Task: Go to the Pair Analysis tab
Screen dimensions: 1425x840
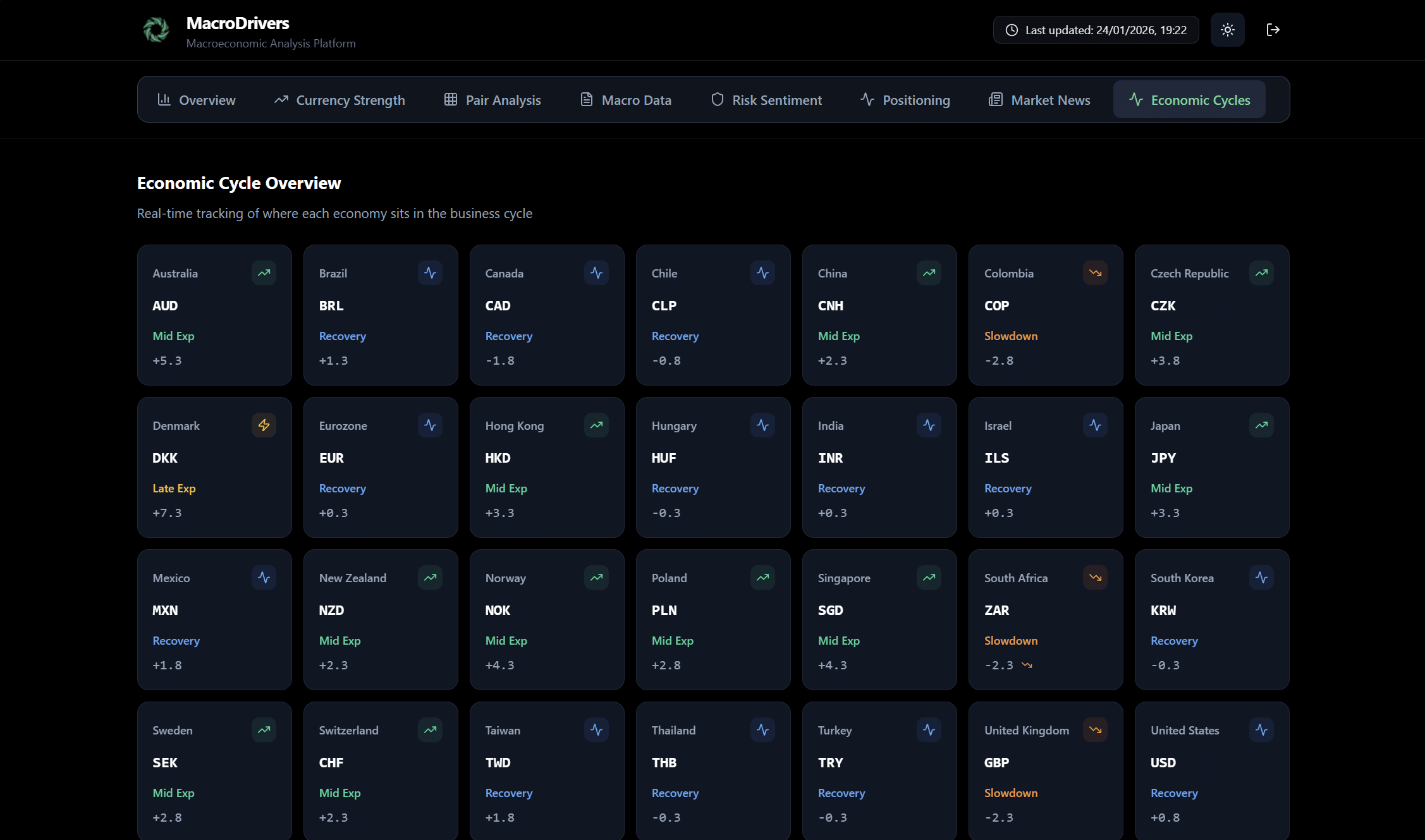Action: [492, 100]
